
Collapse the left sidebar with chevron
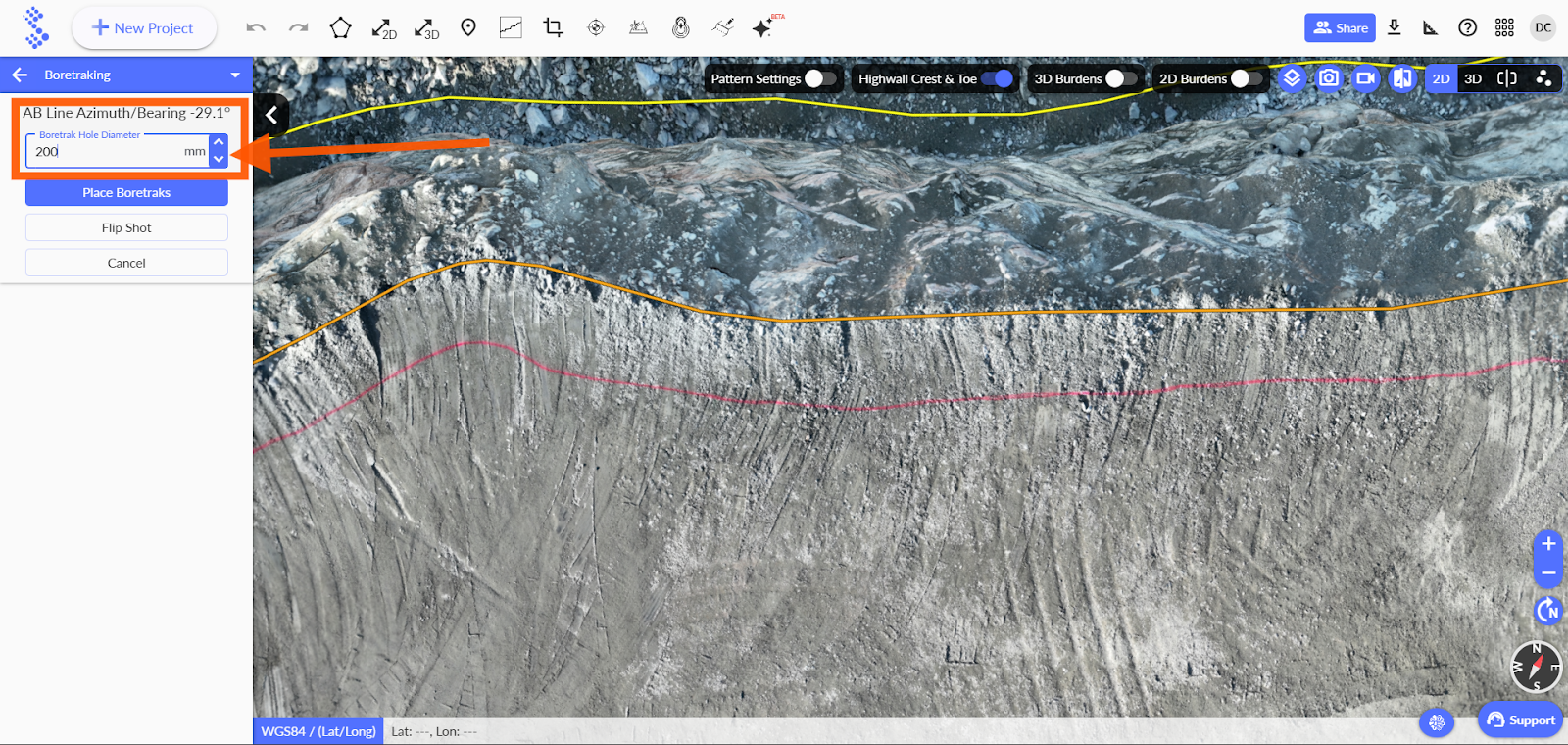pos(271,116)
